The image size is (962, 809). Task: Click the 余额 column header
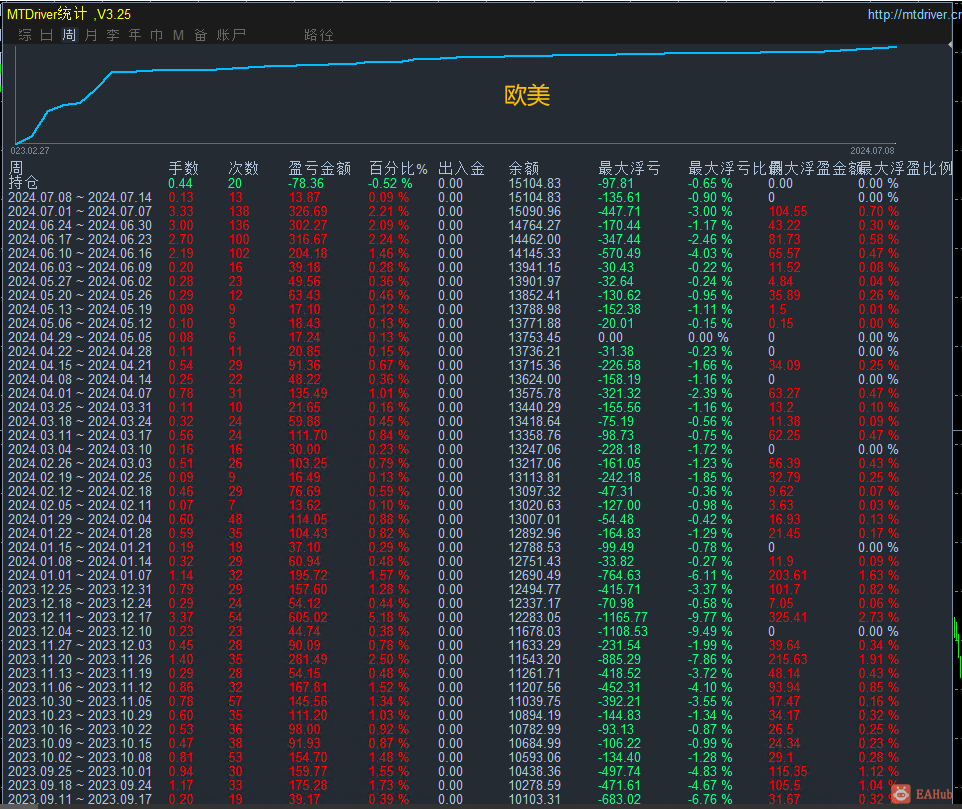pos(523,168)
